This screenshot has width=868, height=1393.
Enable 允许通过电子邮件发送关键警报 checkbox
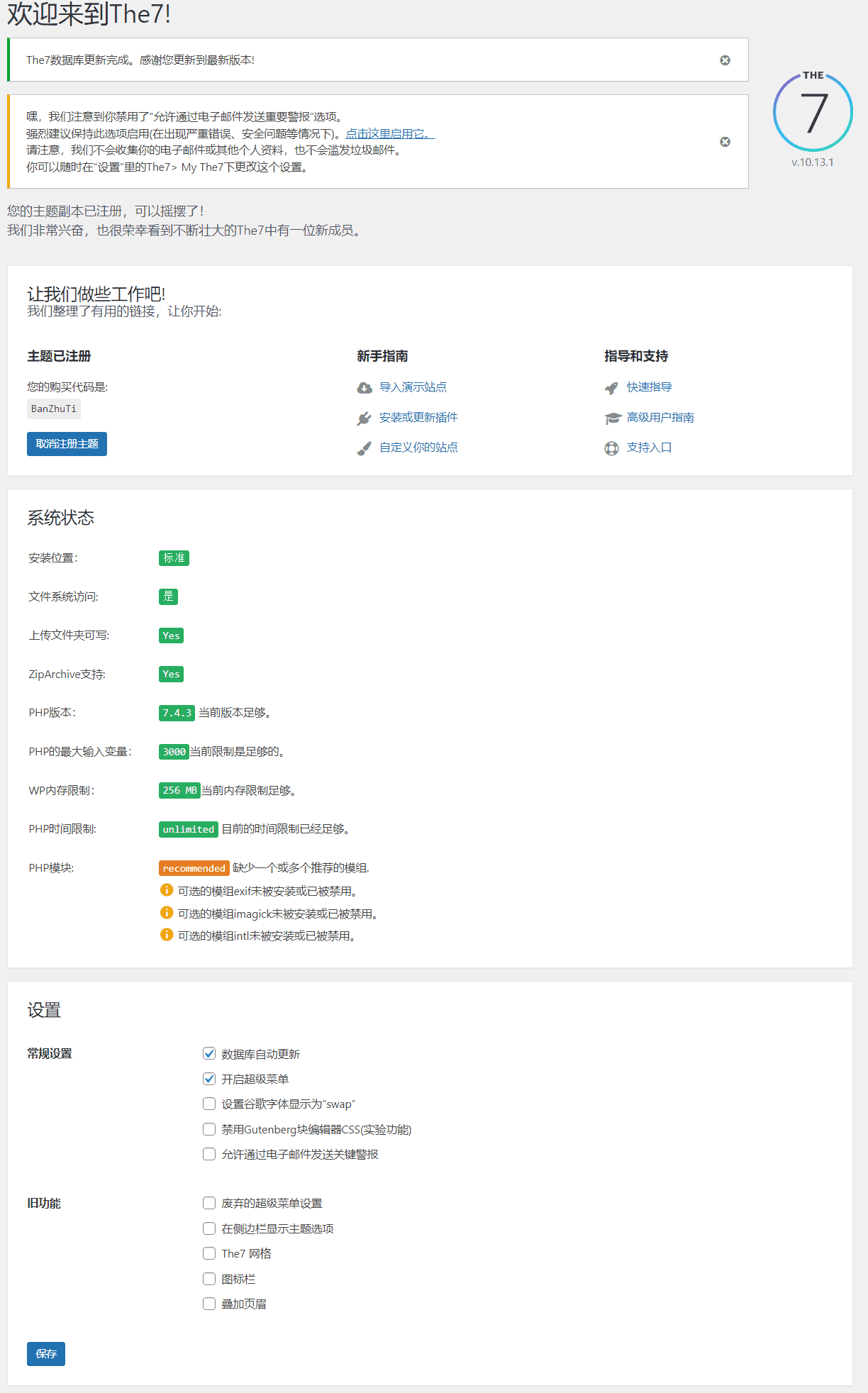point(209,1154)
